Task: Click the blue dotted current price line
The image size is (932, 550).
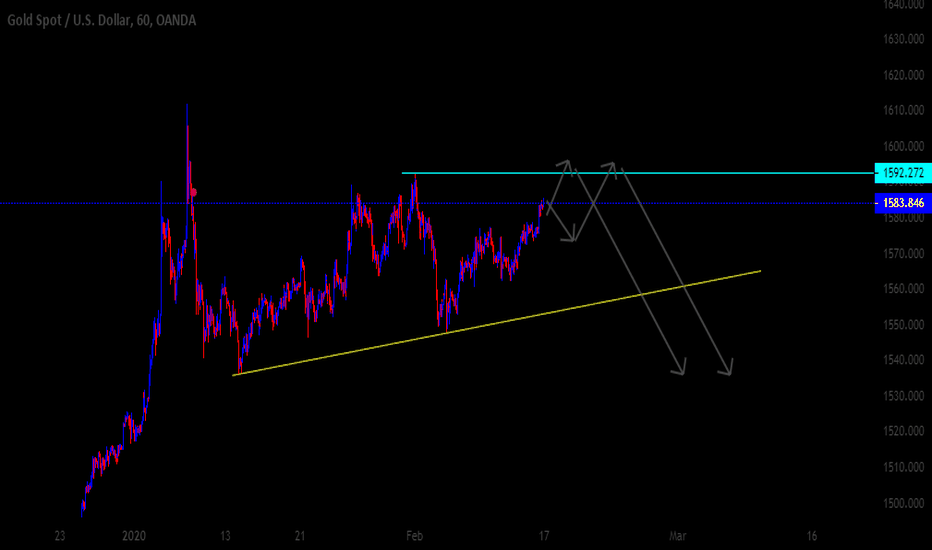Action: coord(437,203)
